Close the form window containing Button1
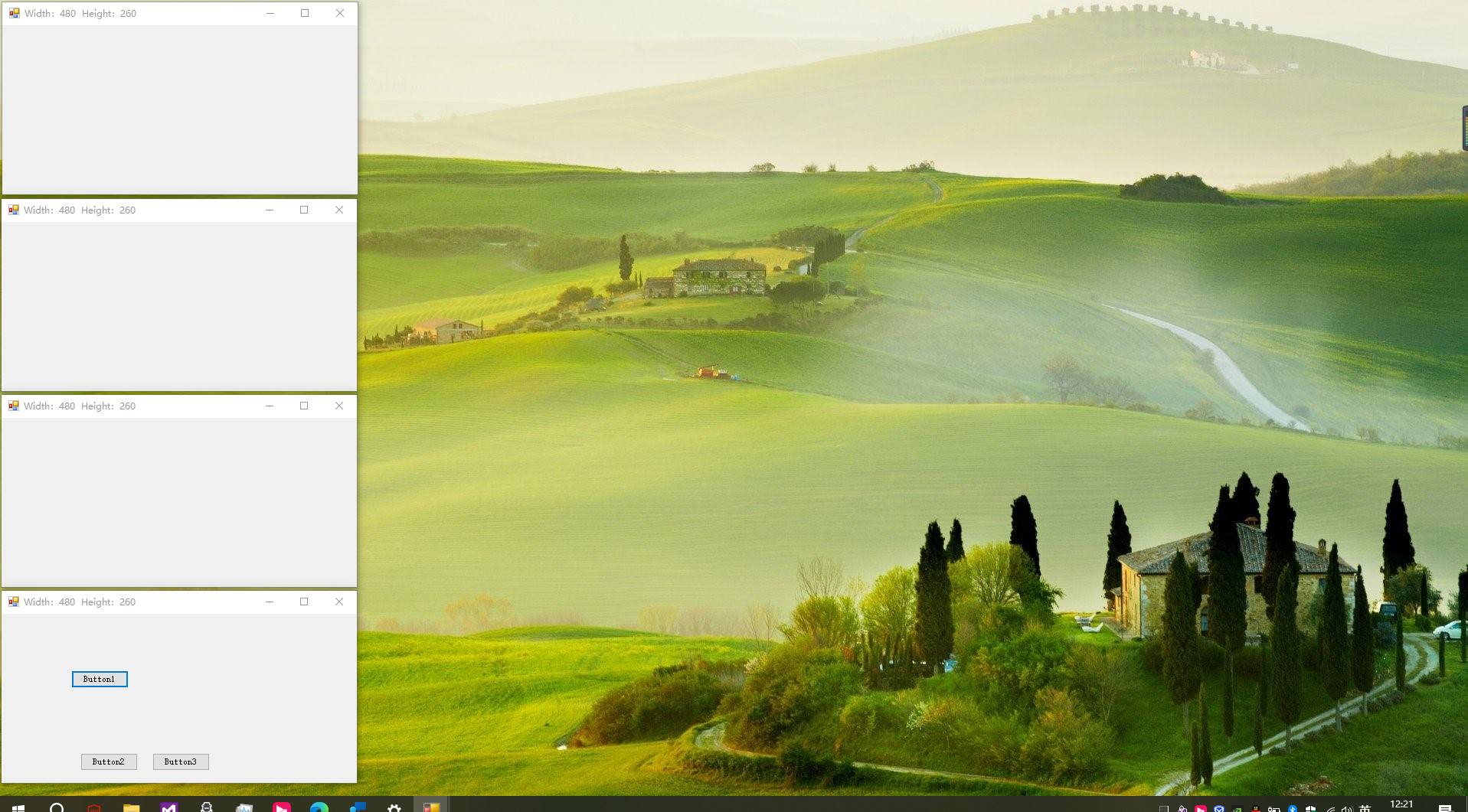This screenshot has height=812, width=1468. coord(339,602)
